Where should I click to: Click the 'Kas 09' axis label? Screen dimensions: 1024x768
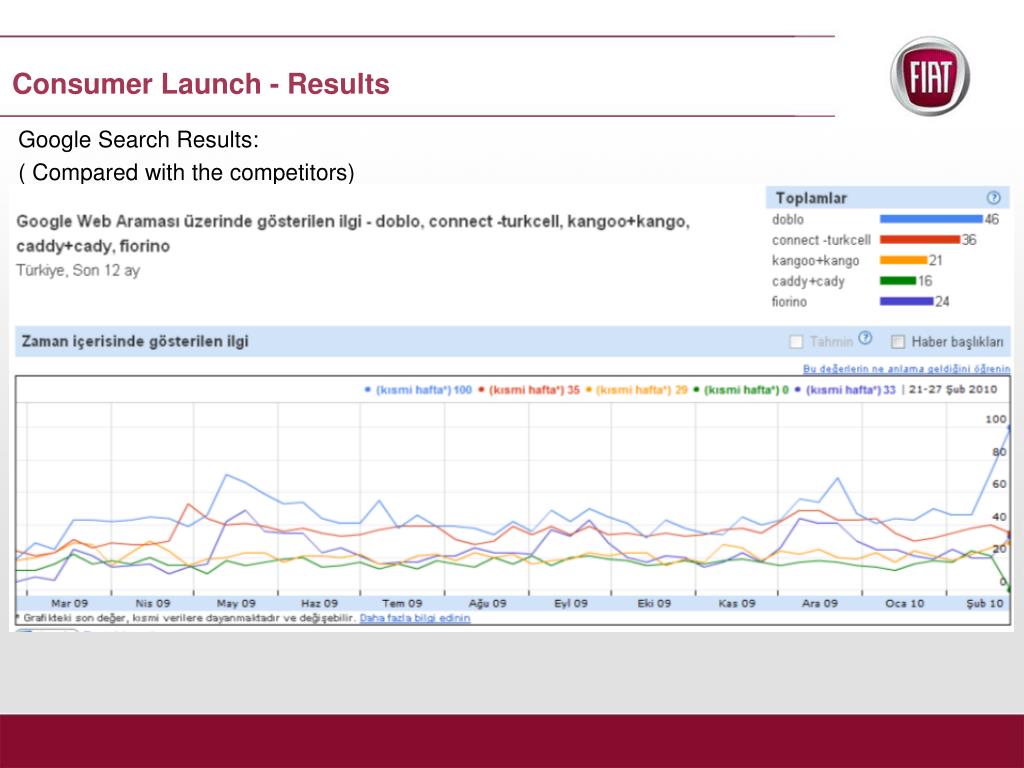pyautogui.click(x=737, y=603)
